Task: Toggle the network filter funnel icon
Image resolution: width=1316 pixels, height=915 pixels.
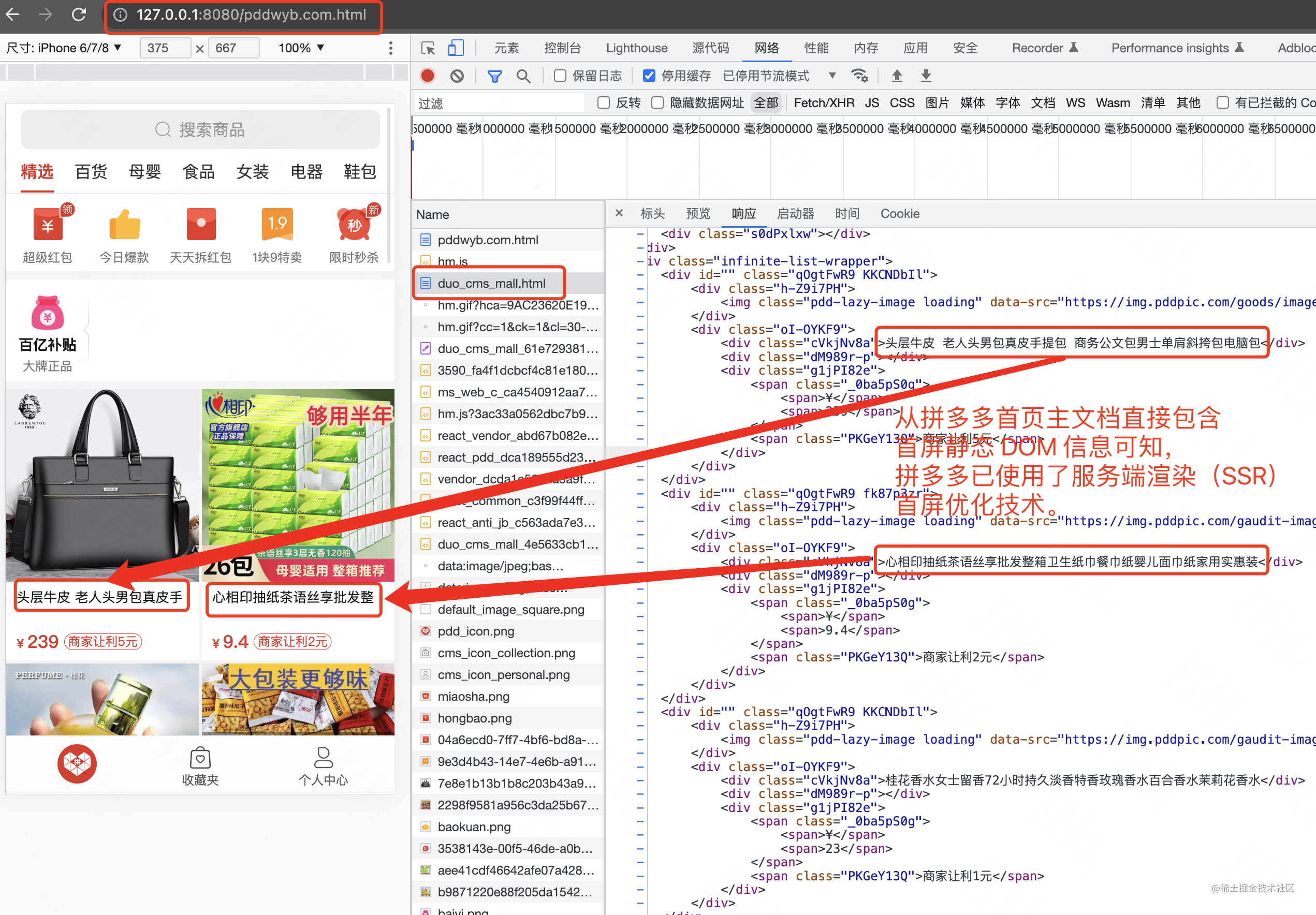Action: coord(494,76)
